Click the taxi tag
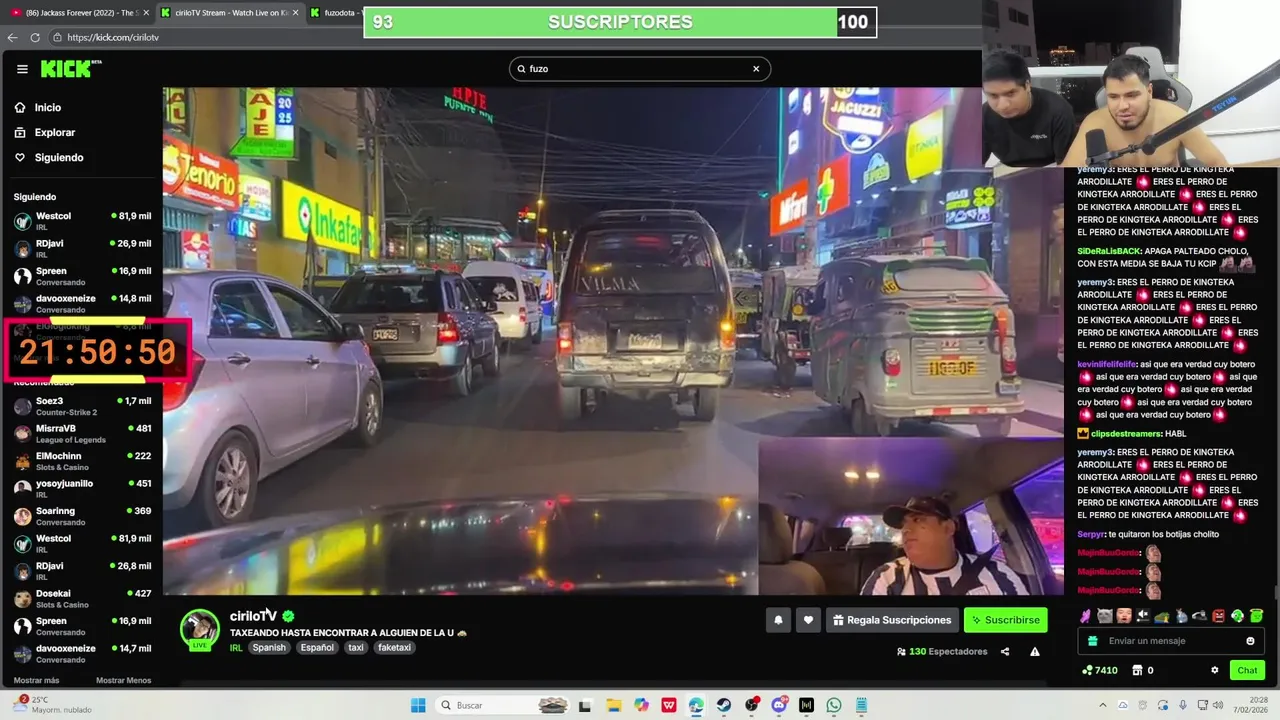This screenshot has width=1280, height=720. (356, 648)
